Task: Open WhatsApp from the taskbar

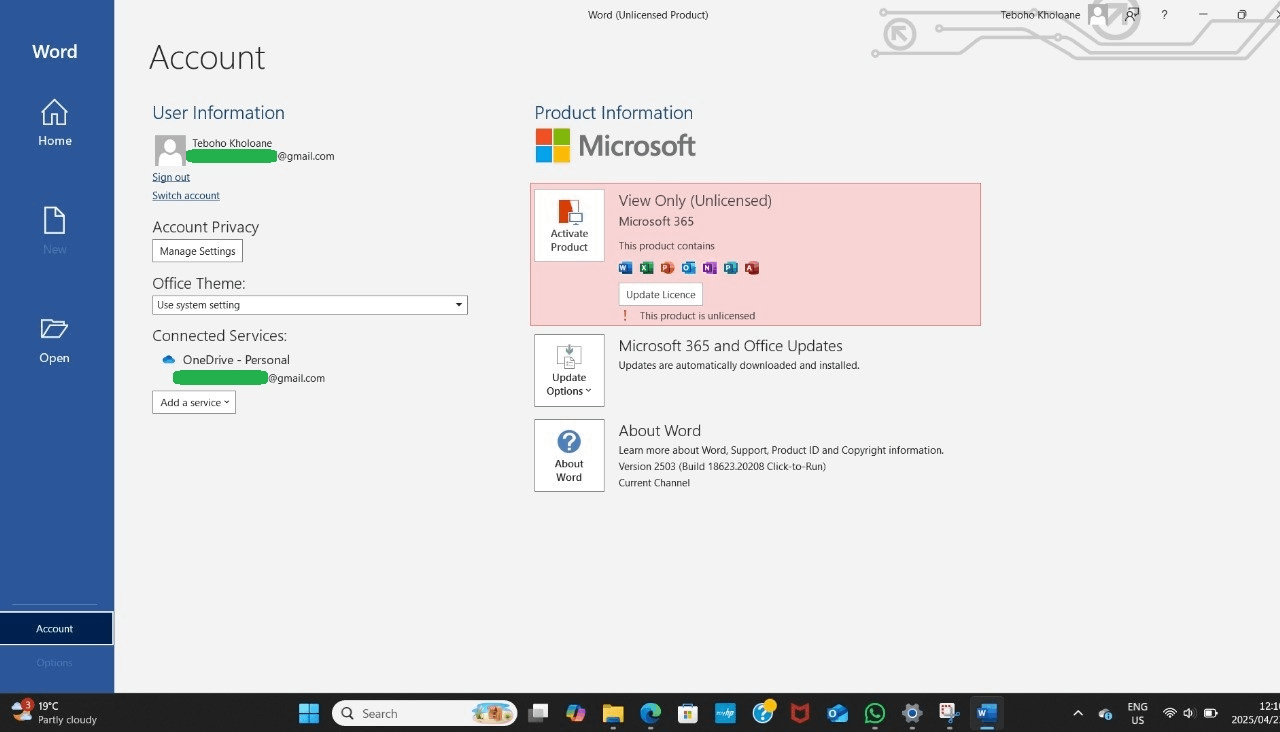Action: (x=875, y=713)
